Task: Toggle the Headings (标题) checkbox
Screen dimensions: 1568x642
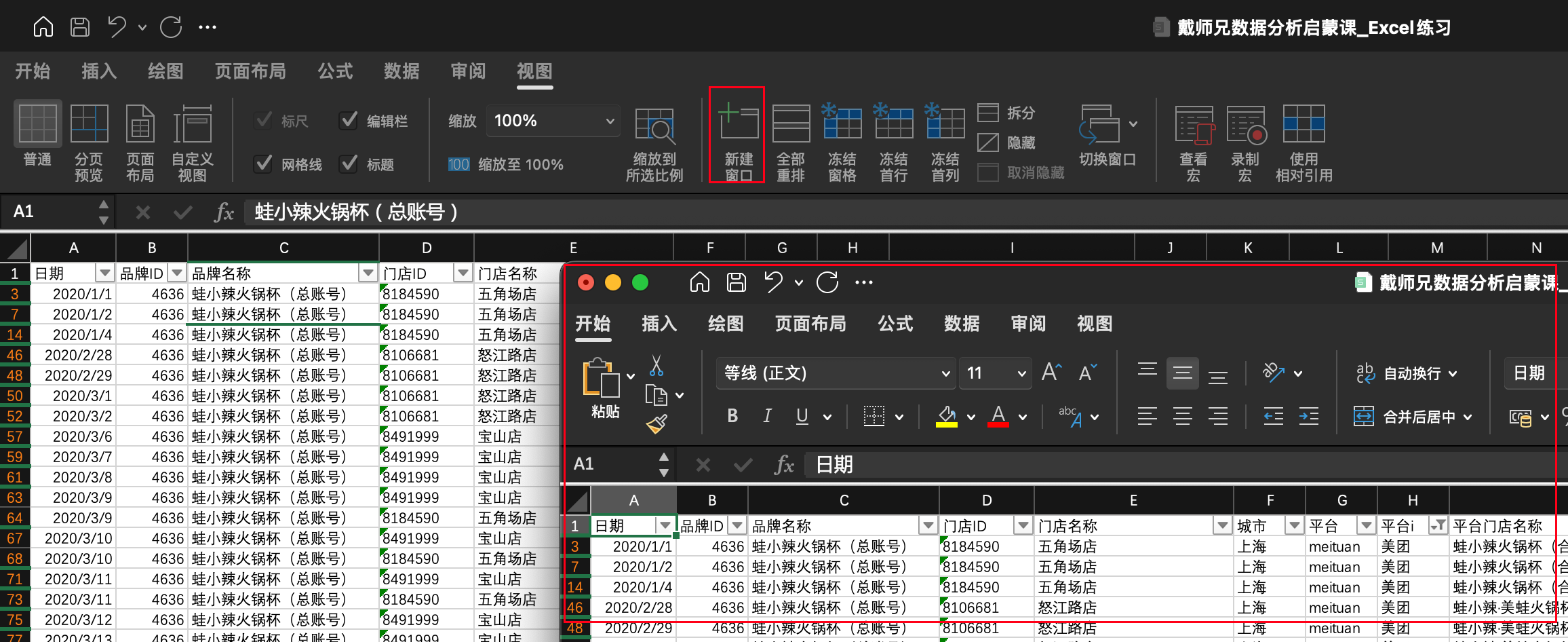Action: coord(349,164)
